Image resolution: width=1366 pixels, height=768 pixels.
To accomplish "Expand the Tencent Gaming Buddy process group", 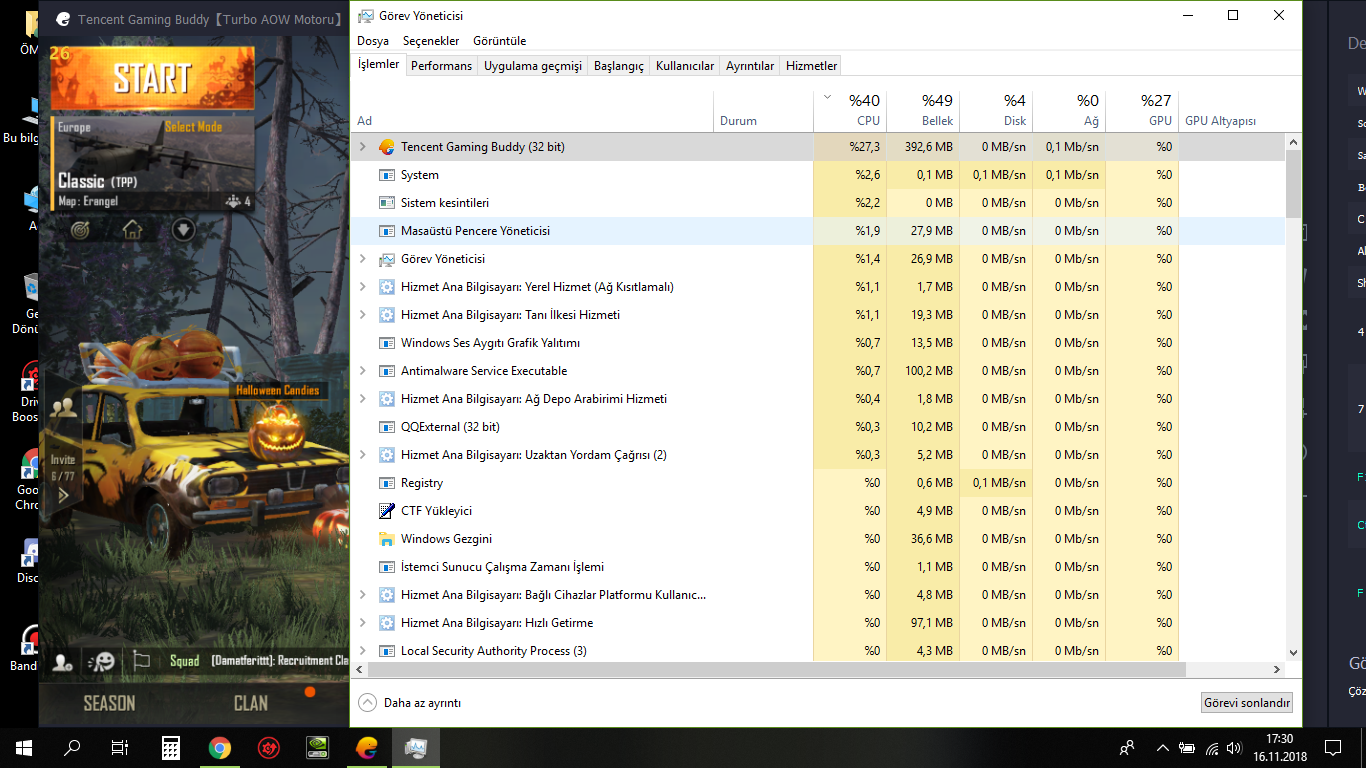I will pos(363,147).
